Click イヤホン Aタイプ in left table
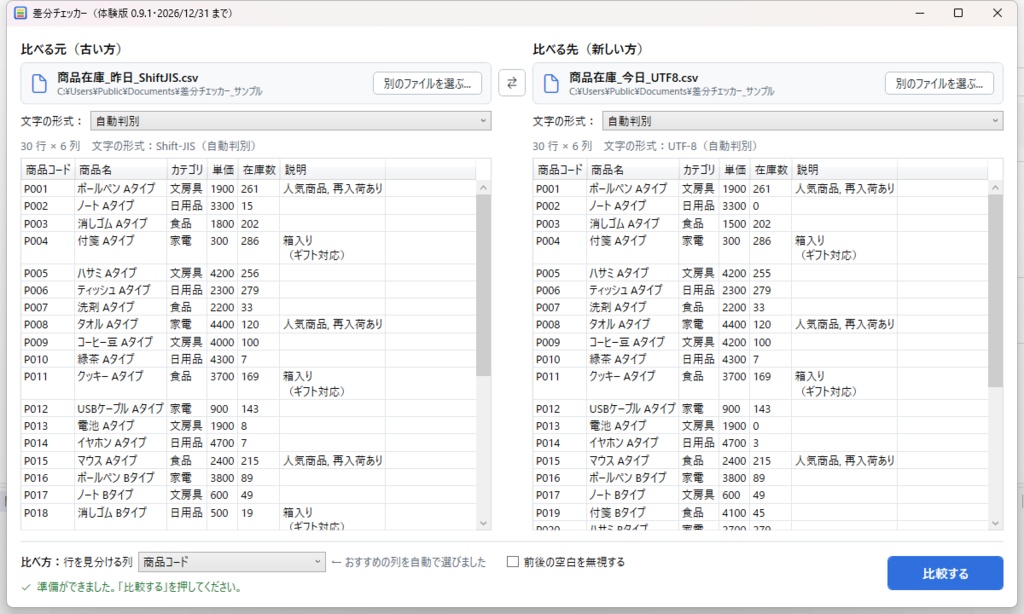Screen dimensions: 1024x614 point(112,443)
